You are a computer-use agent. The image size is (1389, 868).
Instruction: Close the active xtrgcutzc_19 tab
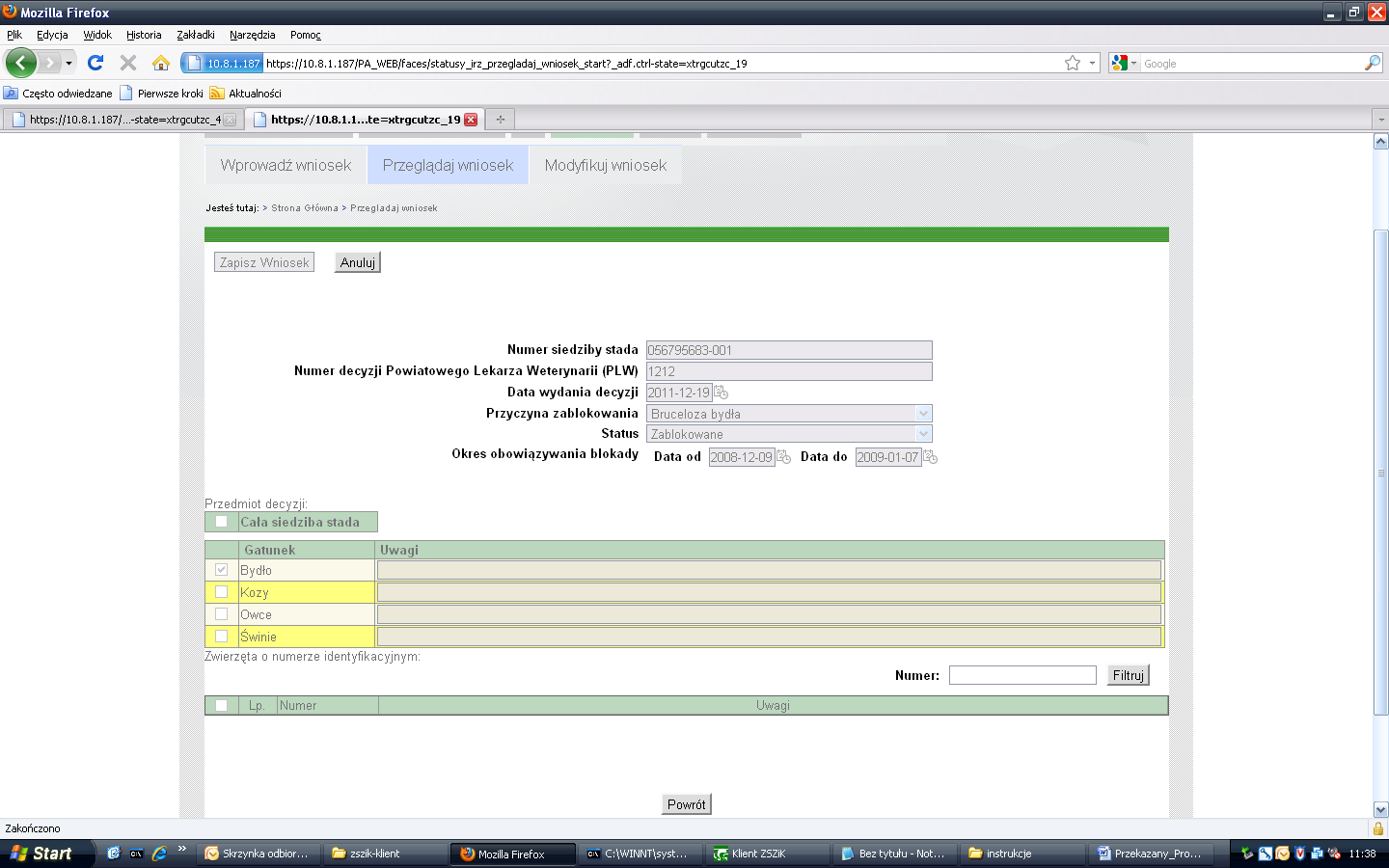coord(471,120)
